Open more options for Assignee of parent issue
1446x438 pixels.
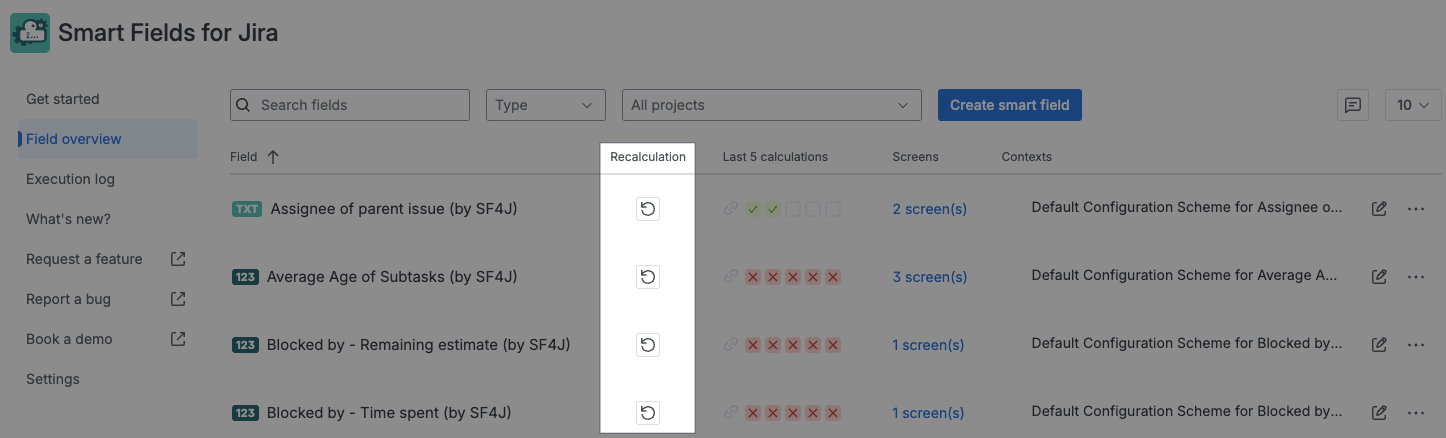(x=1415, y=209)
